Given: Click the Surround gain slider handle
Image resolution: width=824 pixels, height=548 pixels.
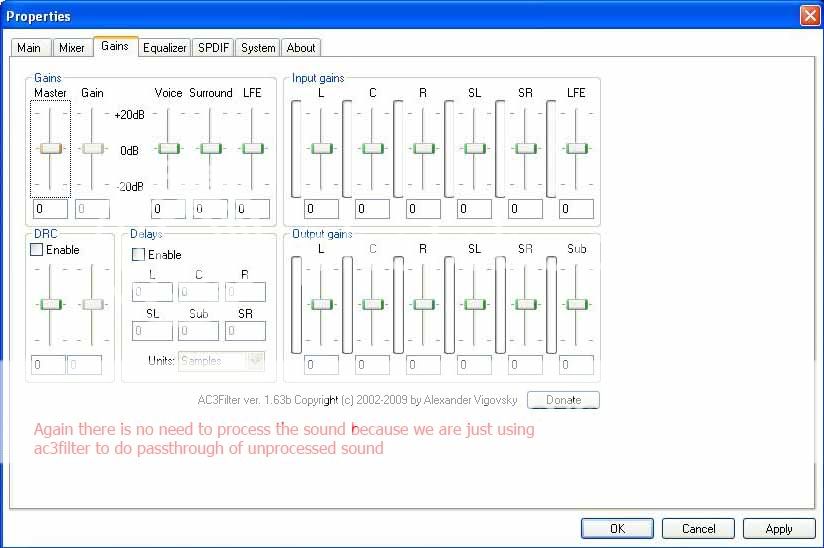Looking at the screenshot, I should pyautogui.click(x=210, y=148).
